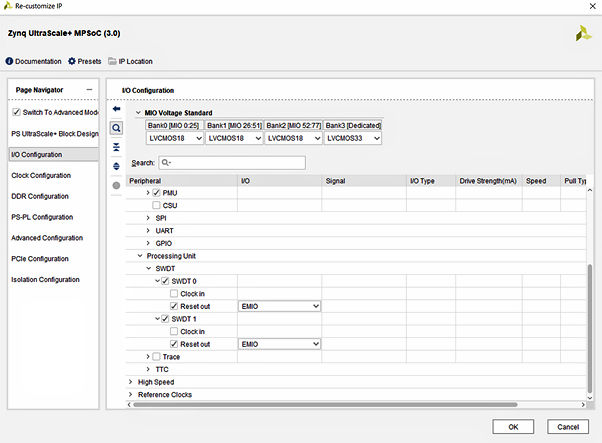This screenshot has width=602, height=443.
Task: Toggle Switch To Advanced Mode checkbox
Action: pos(16,112)
